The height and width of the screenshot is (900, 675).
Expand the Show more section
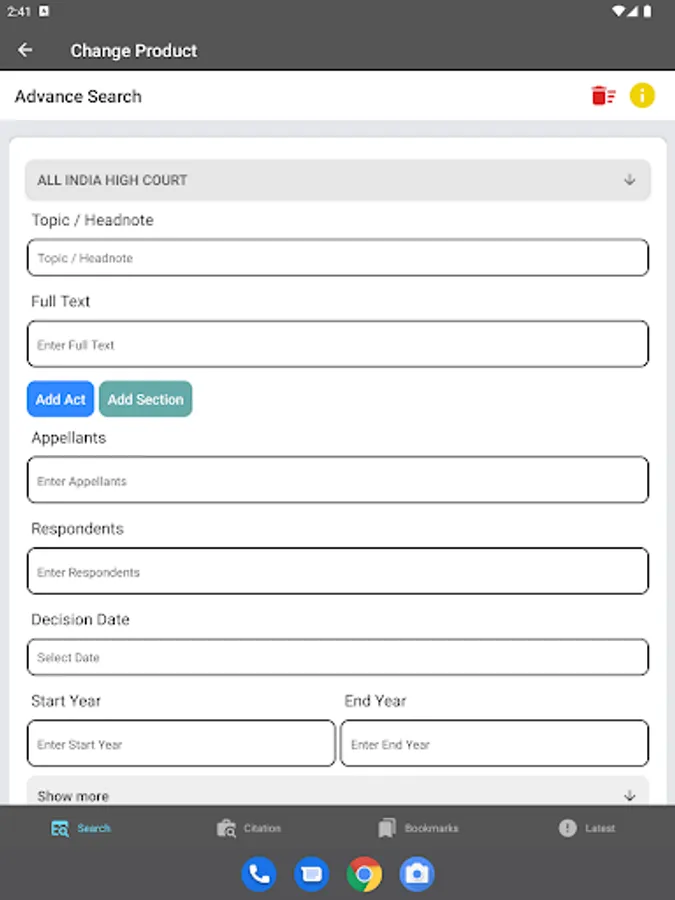point(337,795)
